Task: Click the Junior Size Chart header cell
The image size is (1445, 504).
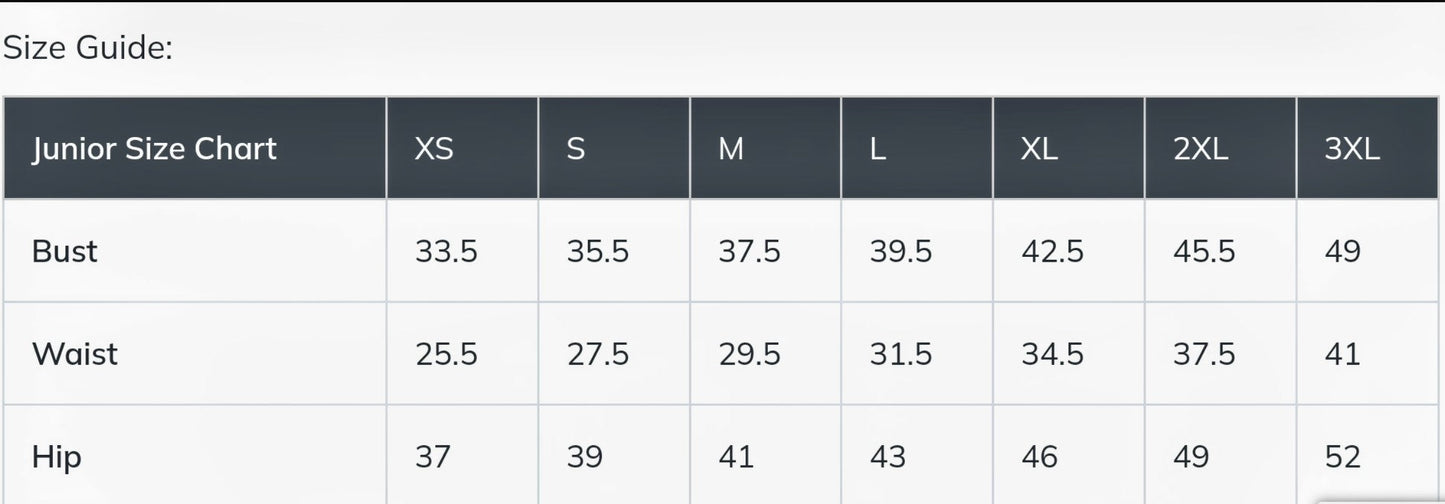Action: pyautogui.click(x=154, y=149)
